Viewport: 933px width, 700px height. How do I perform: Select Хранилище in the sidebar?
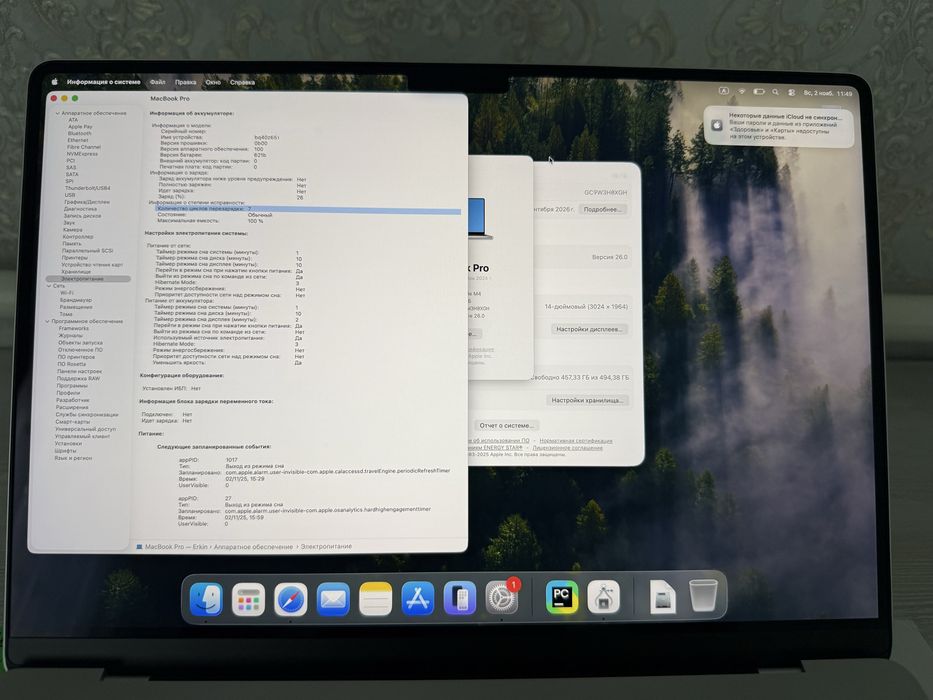(76, 271)
